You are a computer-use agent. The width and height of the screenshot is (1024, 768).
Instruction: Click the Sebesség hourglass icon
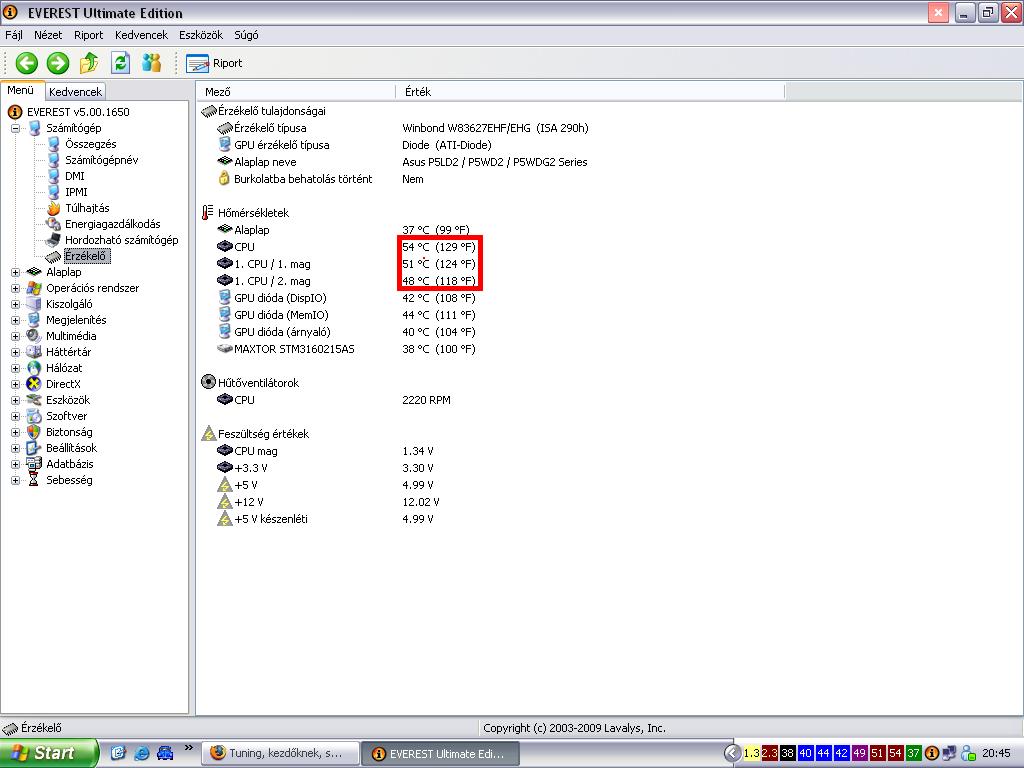[34, 480]
